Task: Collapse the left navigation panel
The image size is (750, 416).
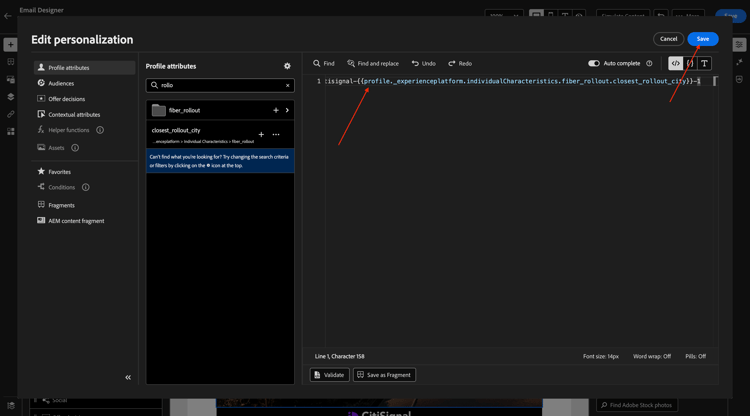Action: pyautogui.click(x=128, y=377)
